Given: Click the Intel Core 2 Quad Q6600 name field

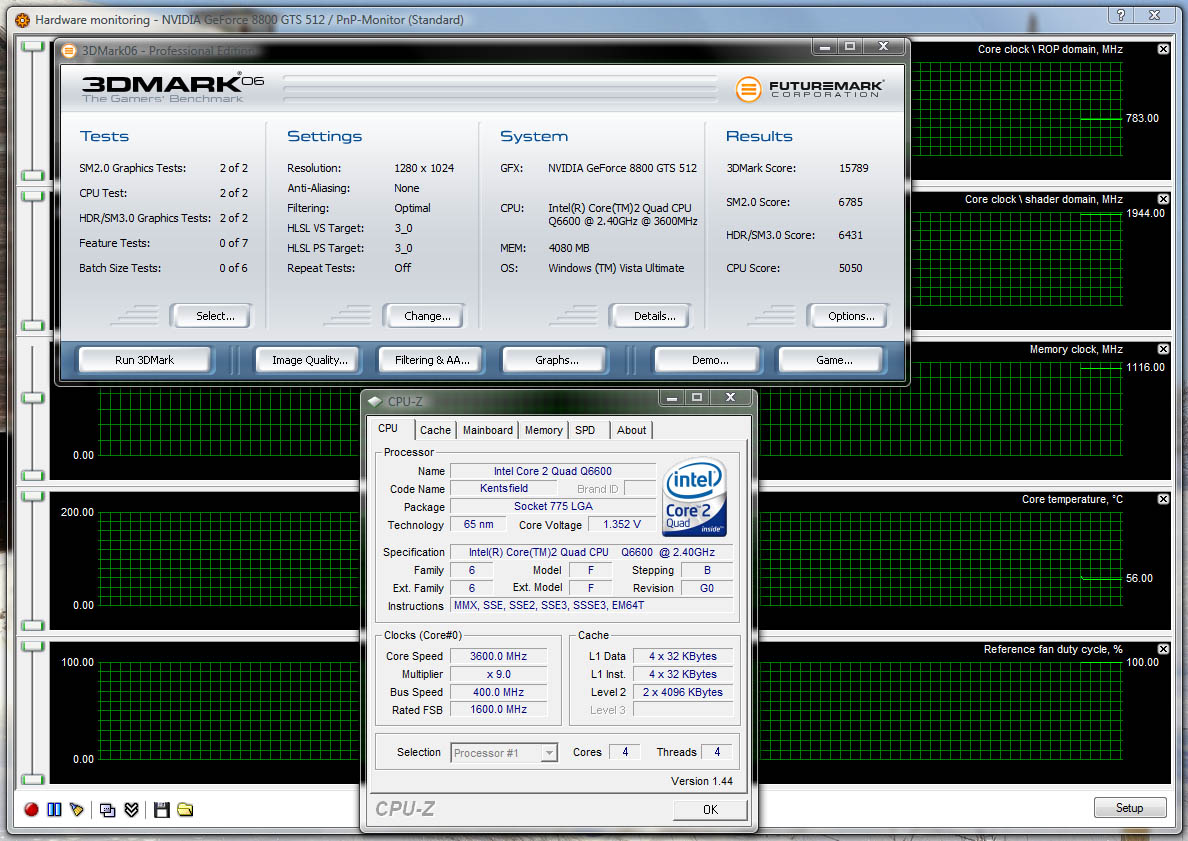Looking at the screenshot, I should coord(552,471).
